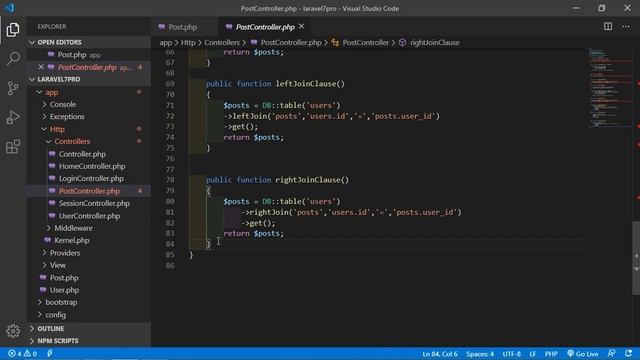Open UserController.php in the file tree

(89, 216)
